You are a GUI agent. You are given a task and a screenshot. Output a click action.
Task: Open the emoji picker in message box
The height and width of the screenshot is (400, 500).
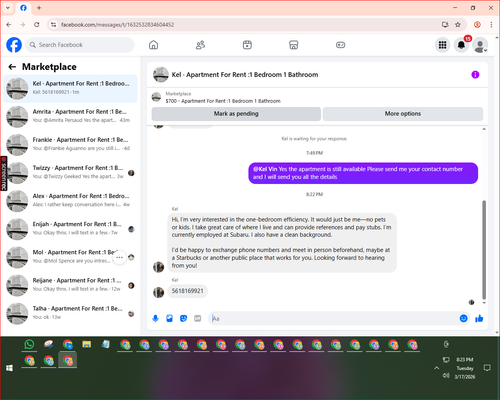(463, 318)
